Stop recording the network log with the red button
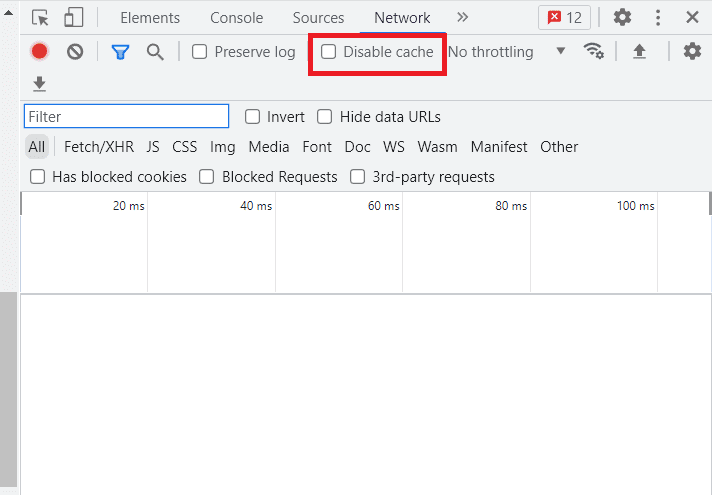Viewport: 712px width, 495px height. 40,51
